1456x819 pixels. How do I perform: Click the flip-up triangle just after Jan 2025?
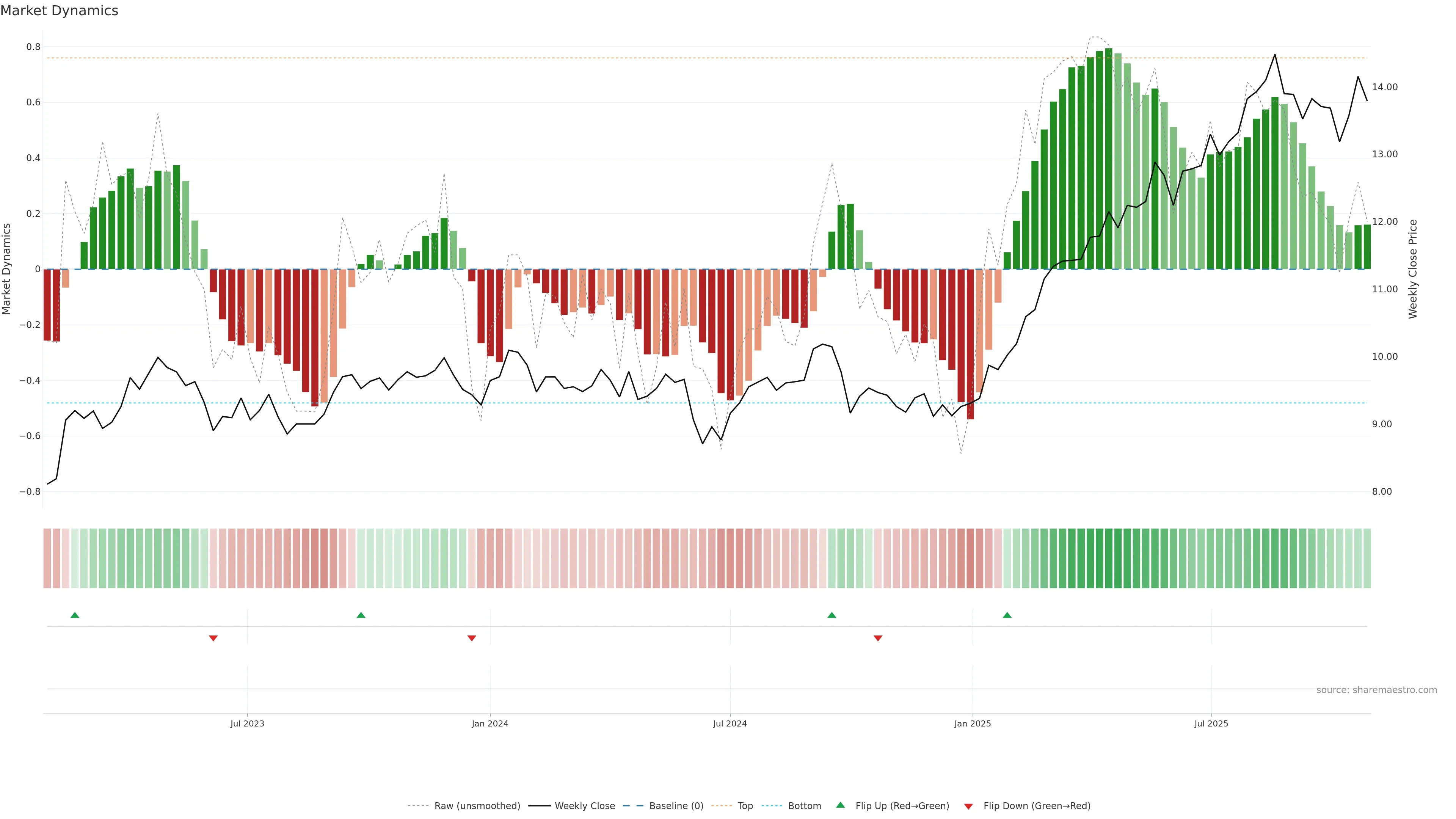click(1007, 615)
